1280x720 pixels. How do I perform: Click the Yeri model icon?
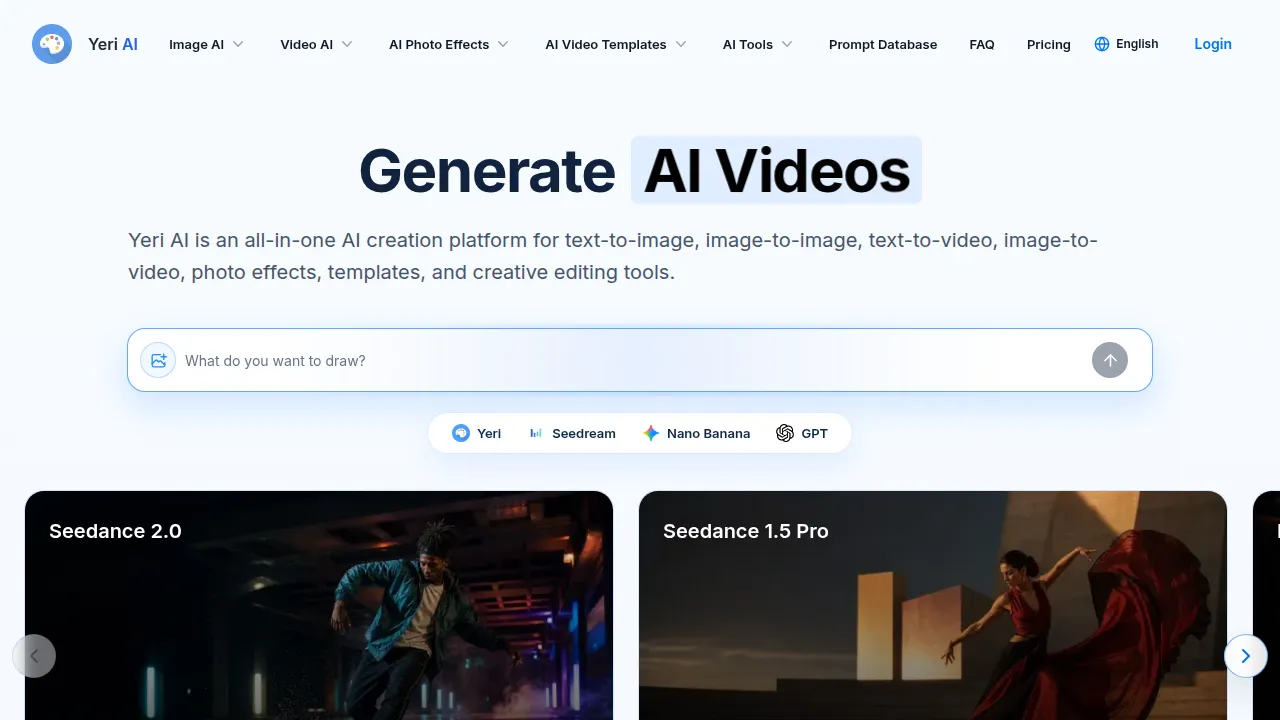pyautogui.click(x=461, y=433)
